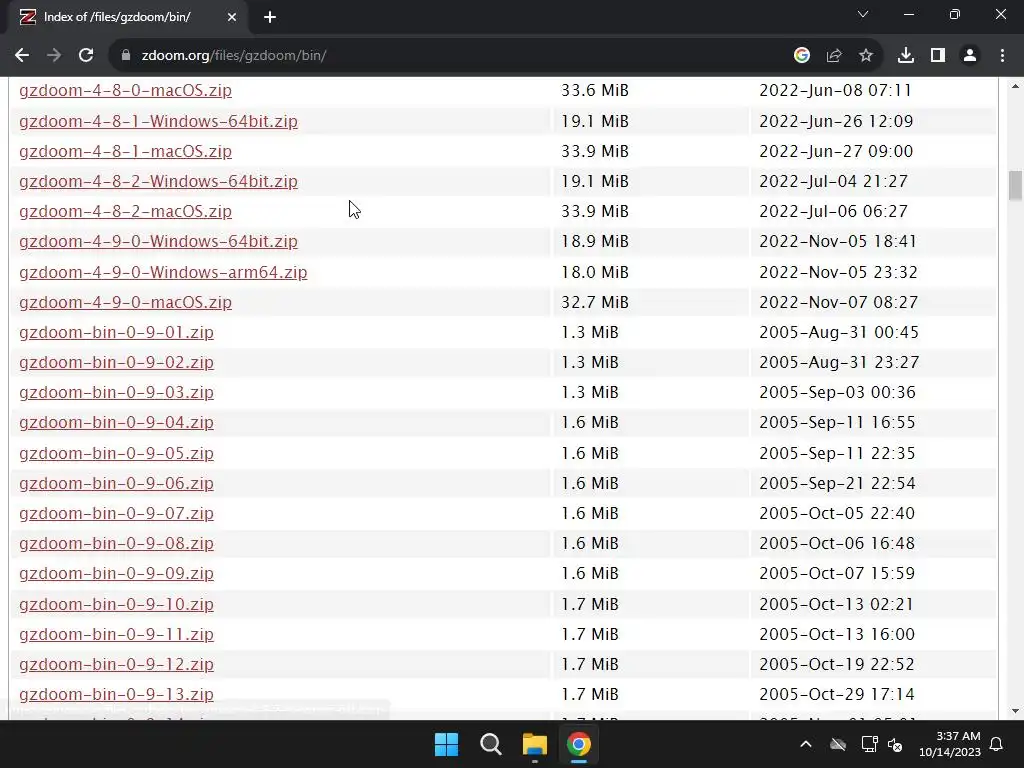Open gzdoom-bin-0-9-12.zip link
Image resolution: width=1024 pixels, height=768 pixels.
tap(116, 664)
